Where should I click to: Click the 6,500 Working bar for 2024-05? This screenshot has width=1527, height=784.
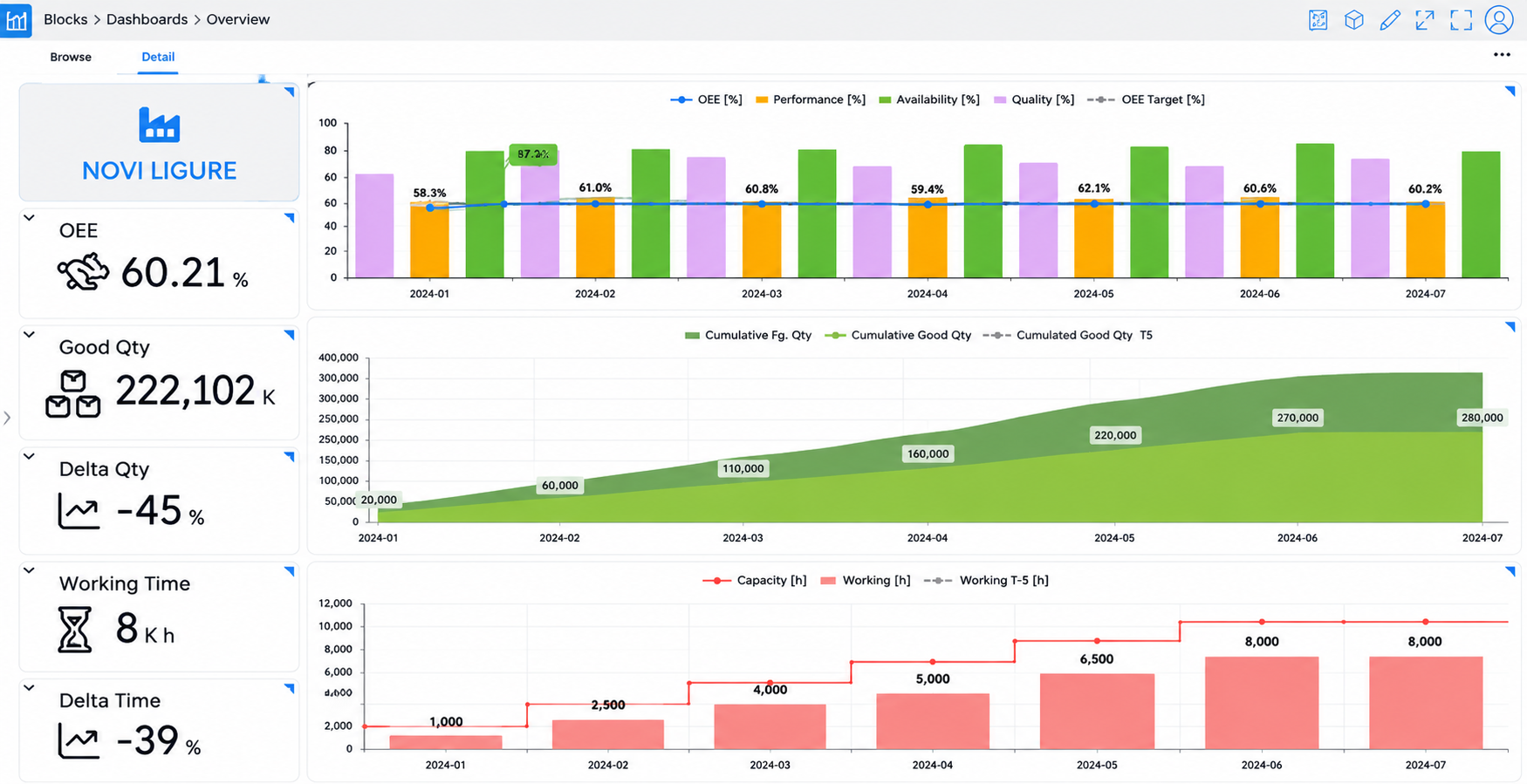(x=1097, y=712)
